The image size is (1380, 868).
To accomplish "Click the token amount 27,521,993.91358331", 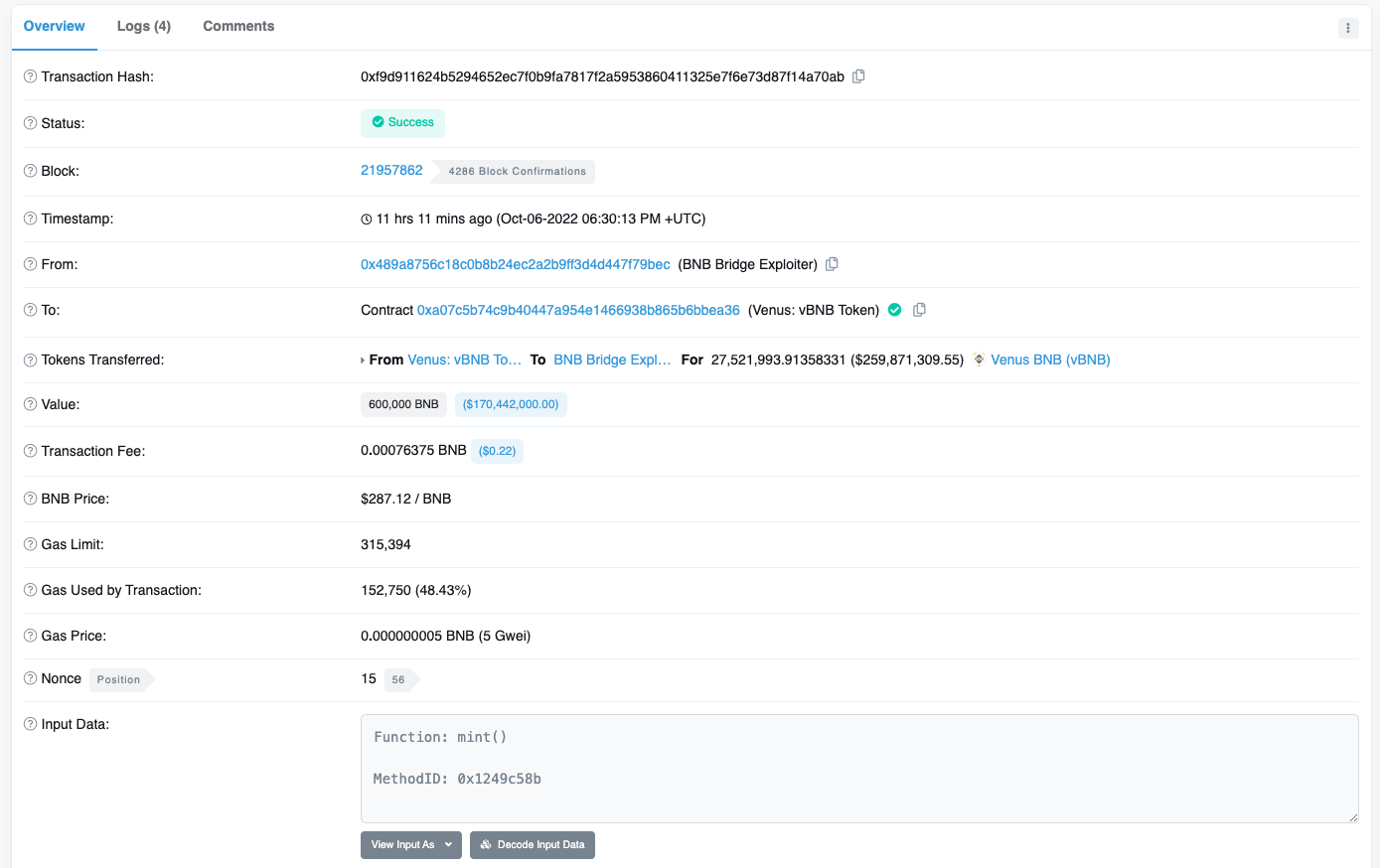I will [779, 360].
